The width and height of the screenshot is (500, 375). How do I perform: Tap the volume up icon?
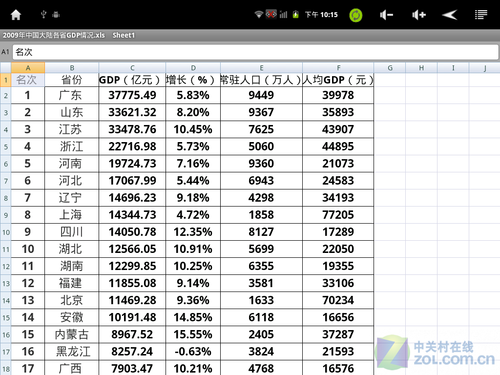click(x=419, y=15)
